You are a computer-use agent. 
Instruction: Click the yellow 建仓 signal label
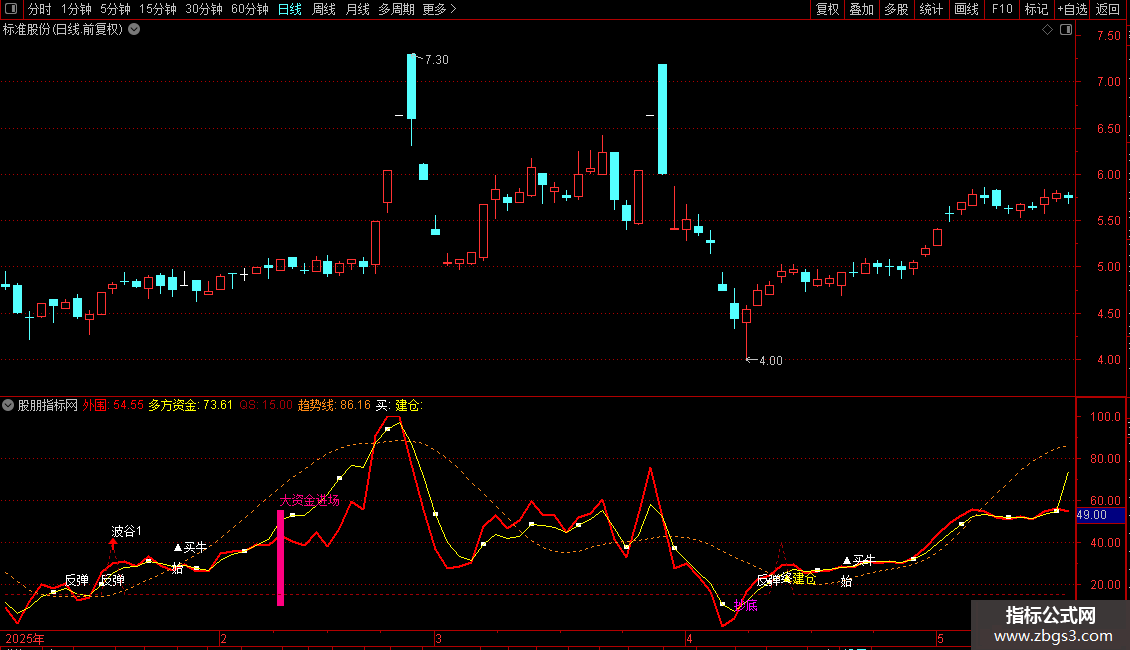804,579
